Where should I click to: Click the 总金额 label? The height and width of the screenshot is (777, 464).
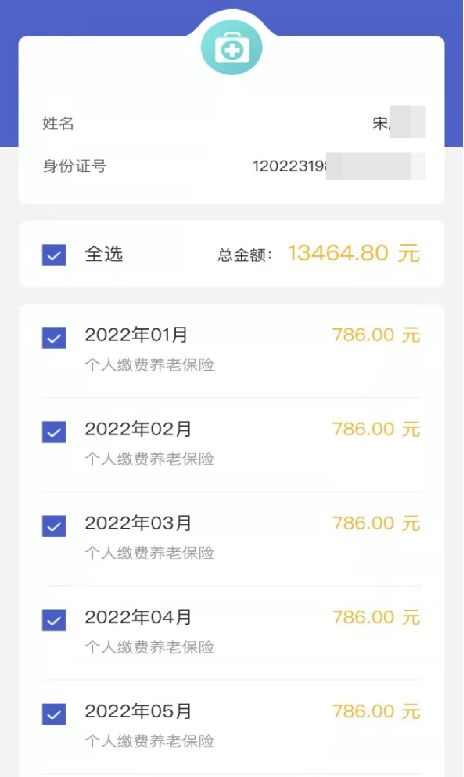[x=244, y=255]
